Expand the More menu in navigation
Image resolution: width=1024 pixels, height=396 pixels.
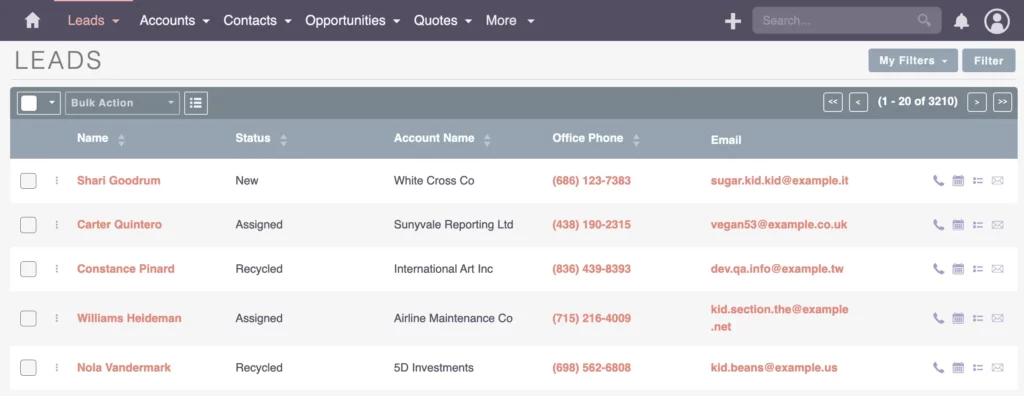510,20
